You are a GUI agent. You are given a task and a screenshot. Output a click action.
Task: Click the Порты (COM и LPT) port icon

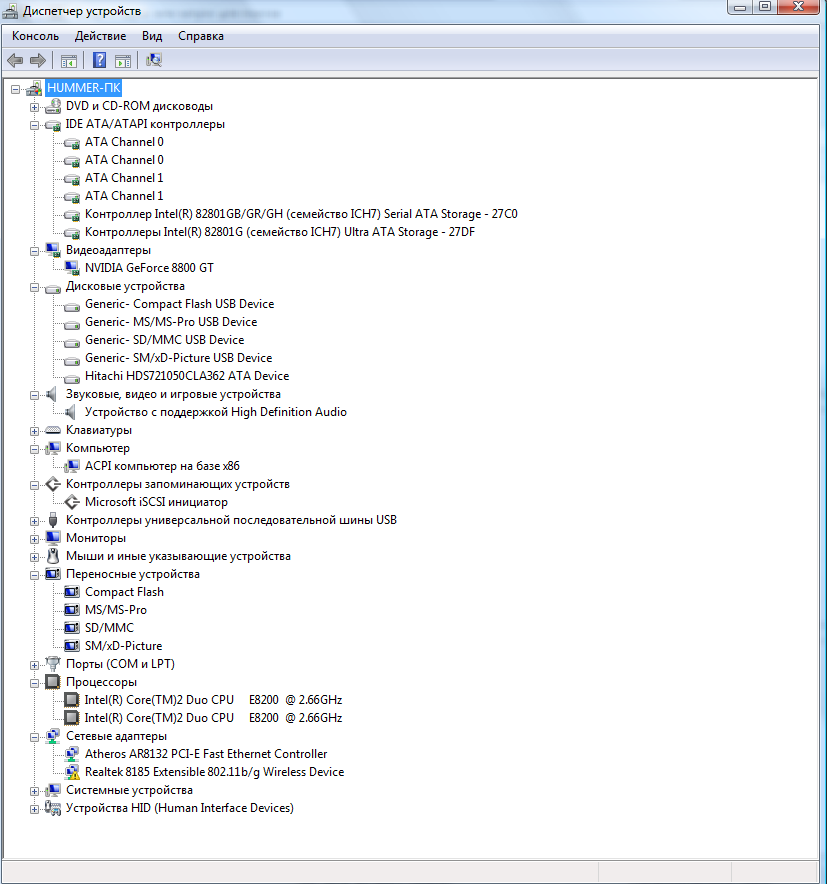coord(53,664)
